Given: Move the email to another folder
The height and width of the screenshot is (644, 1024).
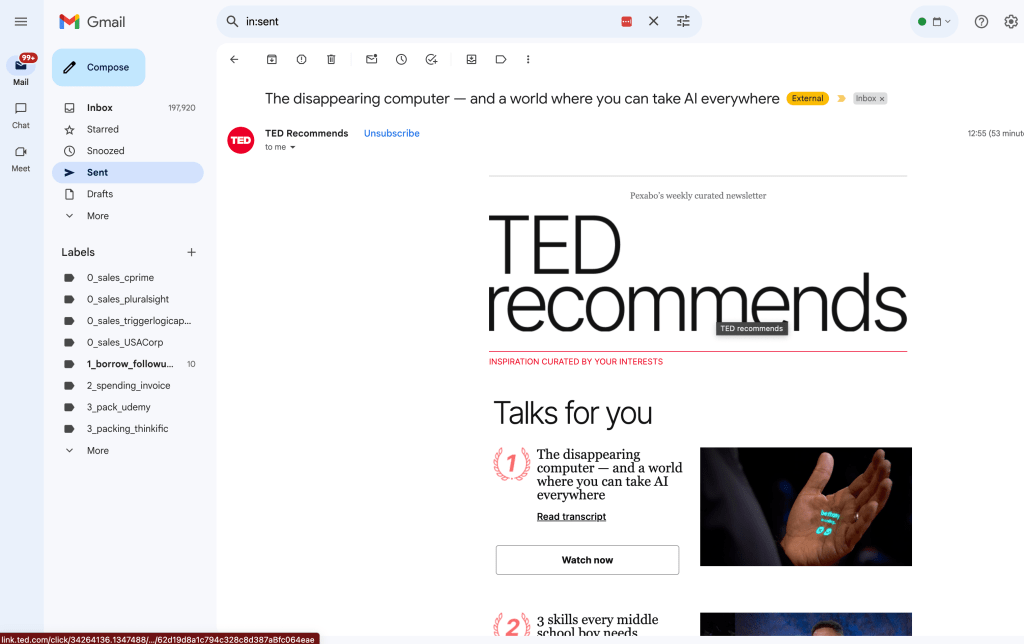Looking at the screenshot, I should [472, 59].
